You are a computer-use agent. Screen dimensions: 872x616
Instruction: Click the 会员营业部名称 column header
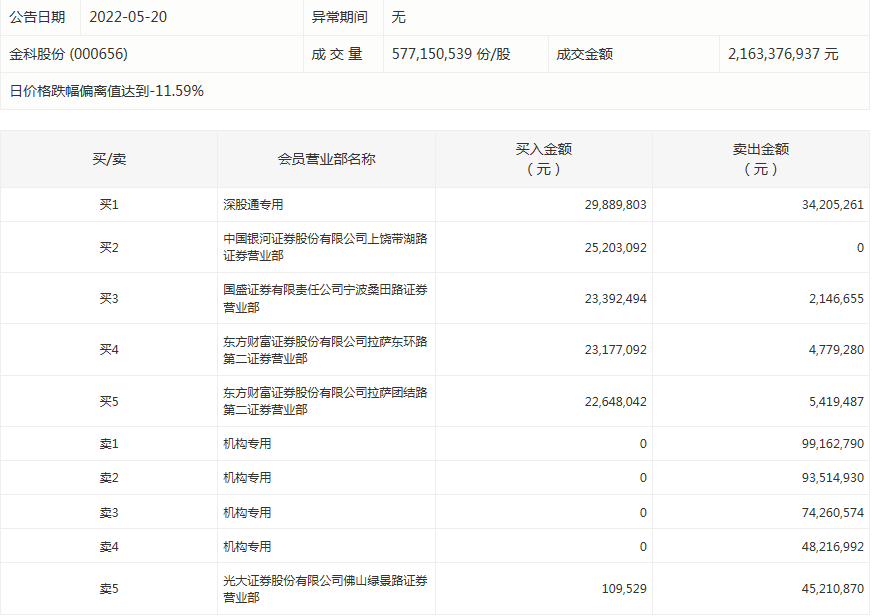pos(326,159)
